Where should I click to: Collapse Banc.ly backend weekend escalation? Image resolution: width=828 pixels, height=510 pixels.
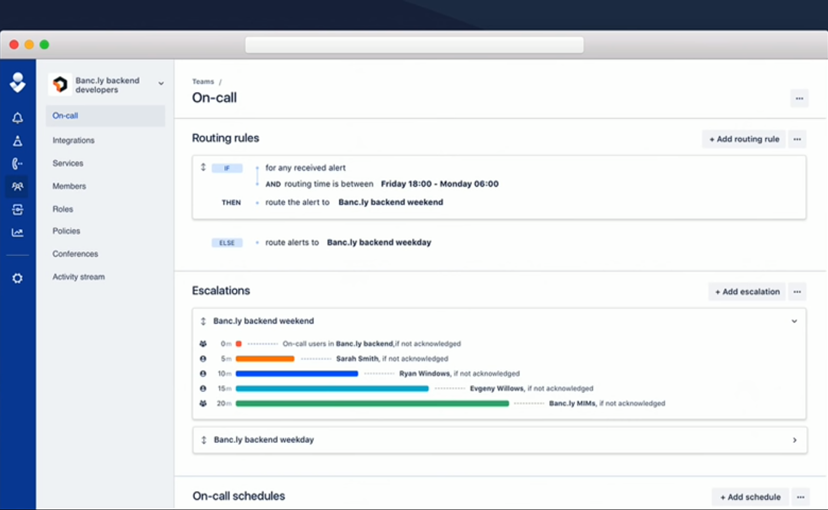(x=794, y=321)
